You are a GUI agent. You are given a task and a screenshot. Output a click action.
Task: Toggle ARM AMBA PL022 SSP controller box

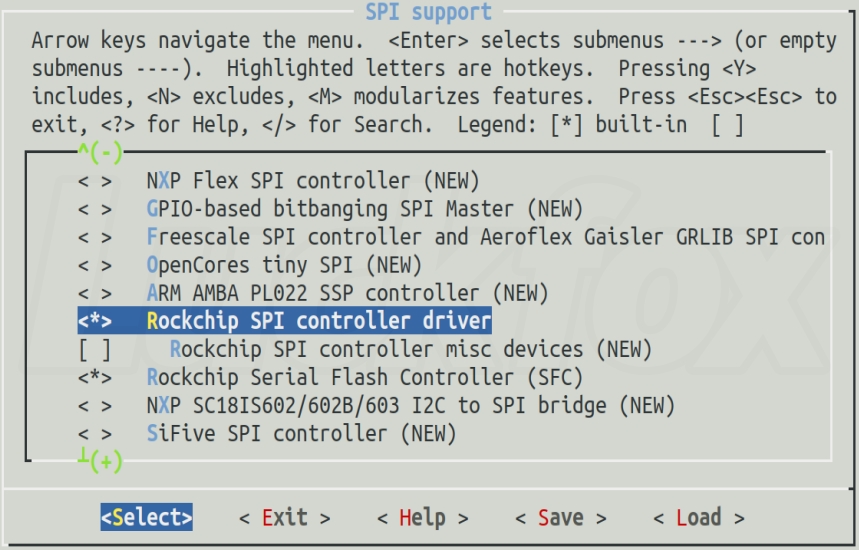[x=95, y=293]
